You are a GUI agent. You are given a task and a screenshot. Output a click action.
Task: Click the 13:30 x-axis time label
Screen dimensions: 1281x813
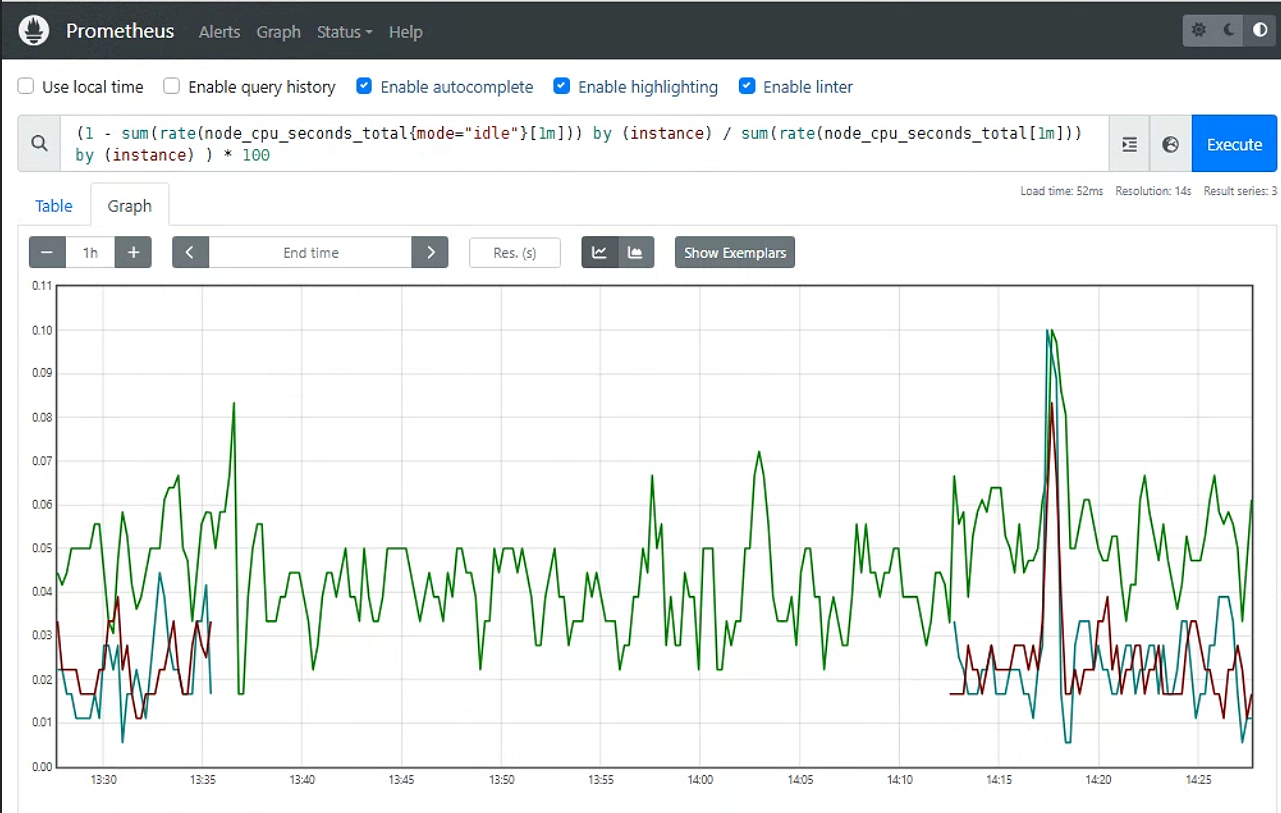point(104,779)
